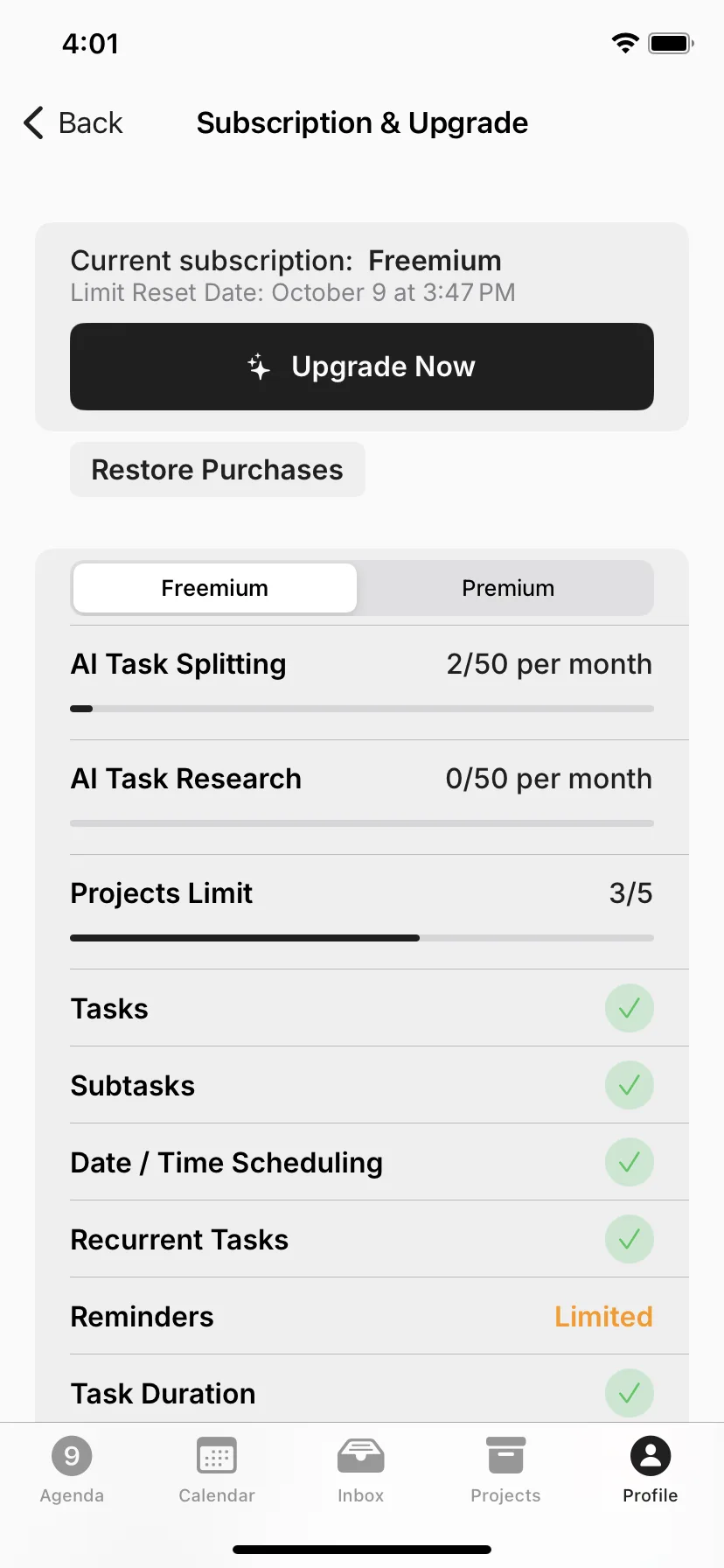Tap the green checkmark beside Subtasks
This screenshot has width=724, height=1568.
tap(630, 1085)
